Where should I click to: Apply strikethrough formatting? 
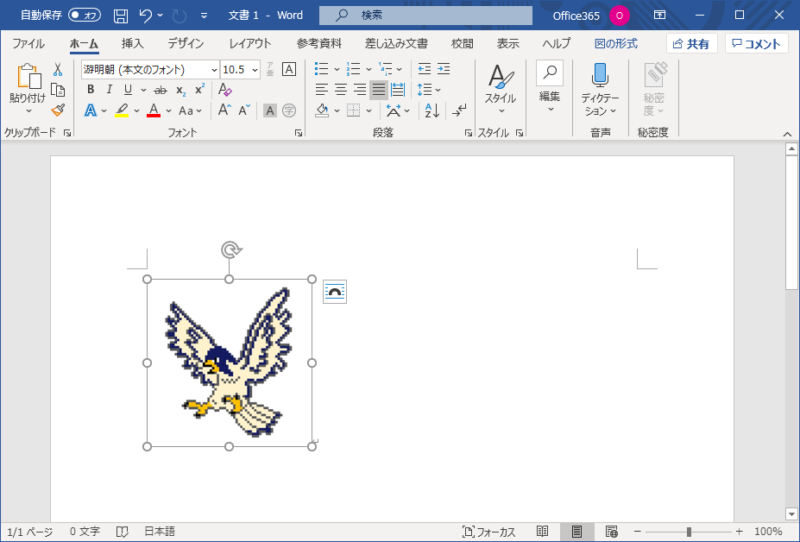coord(160,90)
